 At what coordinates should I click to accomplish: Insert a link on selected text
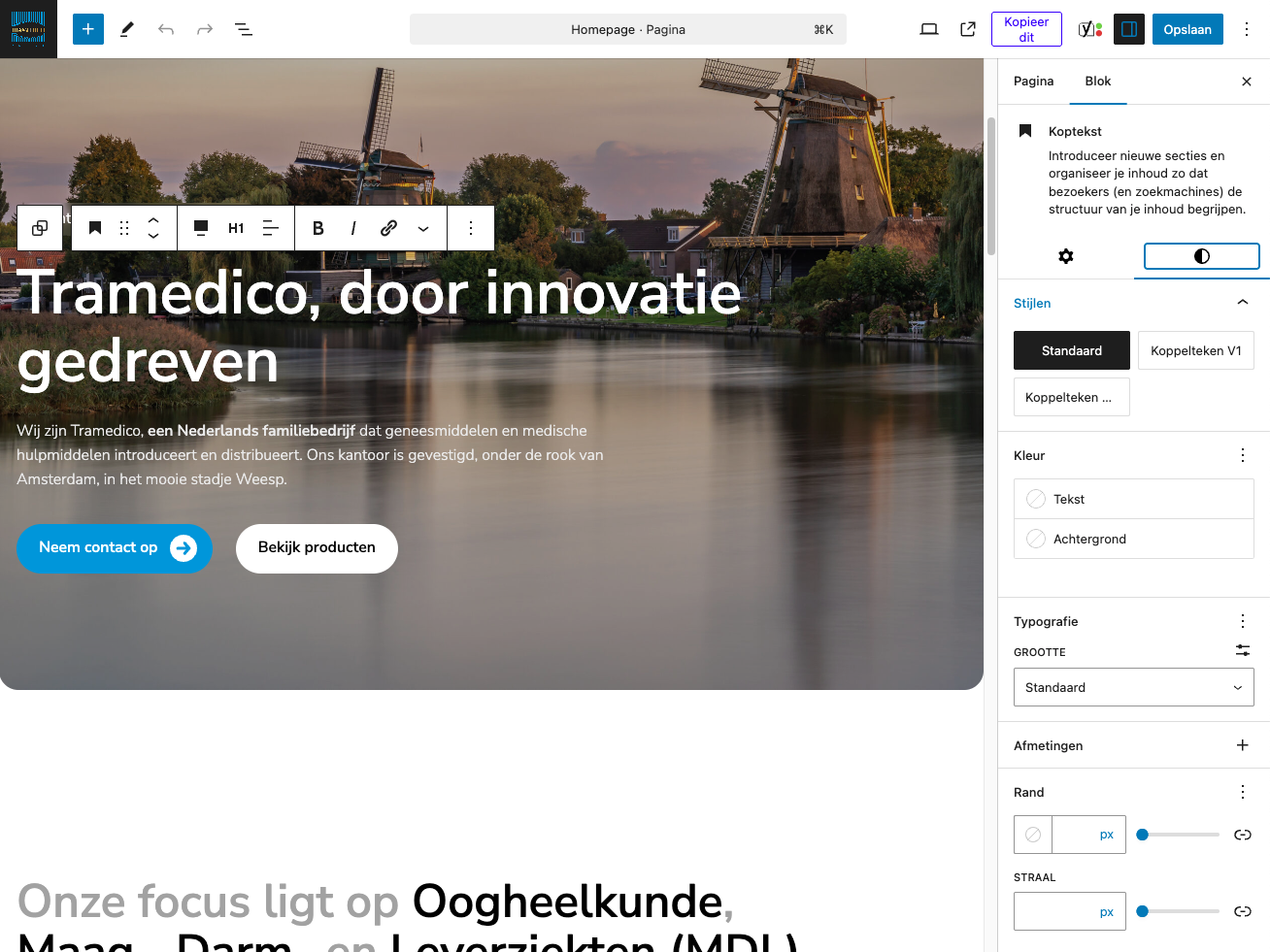pyautogui.click(x=388, y=228)
